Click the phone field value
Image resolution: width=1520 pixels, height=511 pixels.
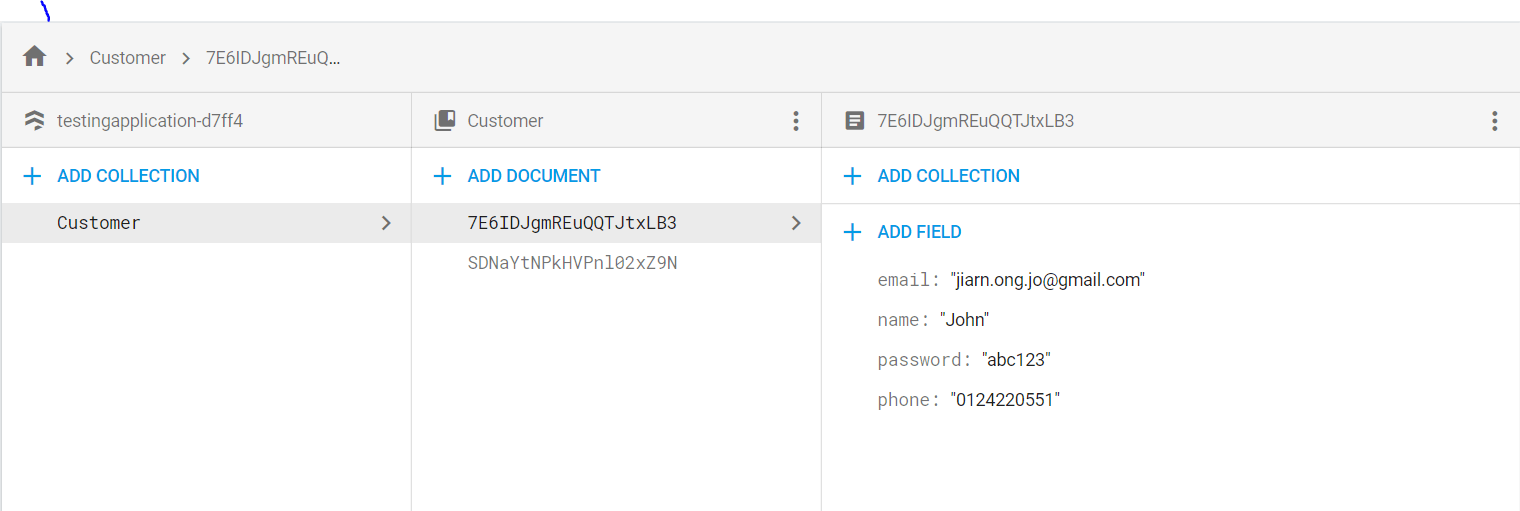point(1005,400)
